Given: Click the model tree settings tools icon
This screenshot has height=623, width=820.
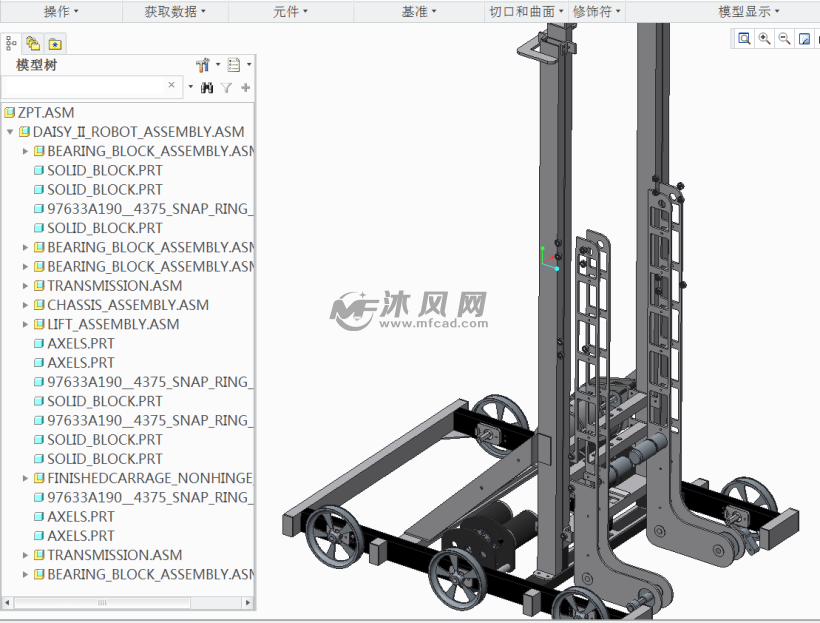Looking at the screenshot, I should (204, 64).
